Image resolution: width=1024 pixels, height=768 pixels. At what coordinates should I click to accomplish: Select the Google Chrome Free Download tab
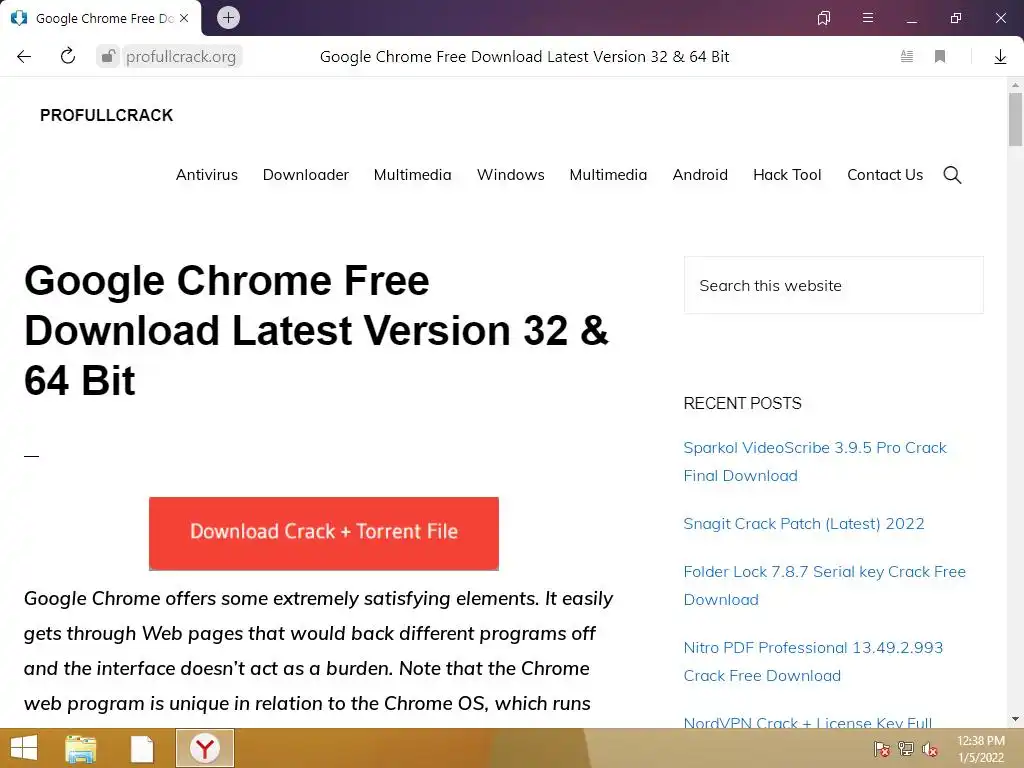click(x=101, y=18)
